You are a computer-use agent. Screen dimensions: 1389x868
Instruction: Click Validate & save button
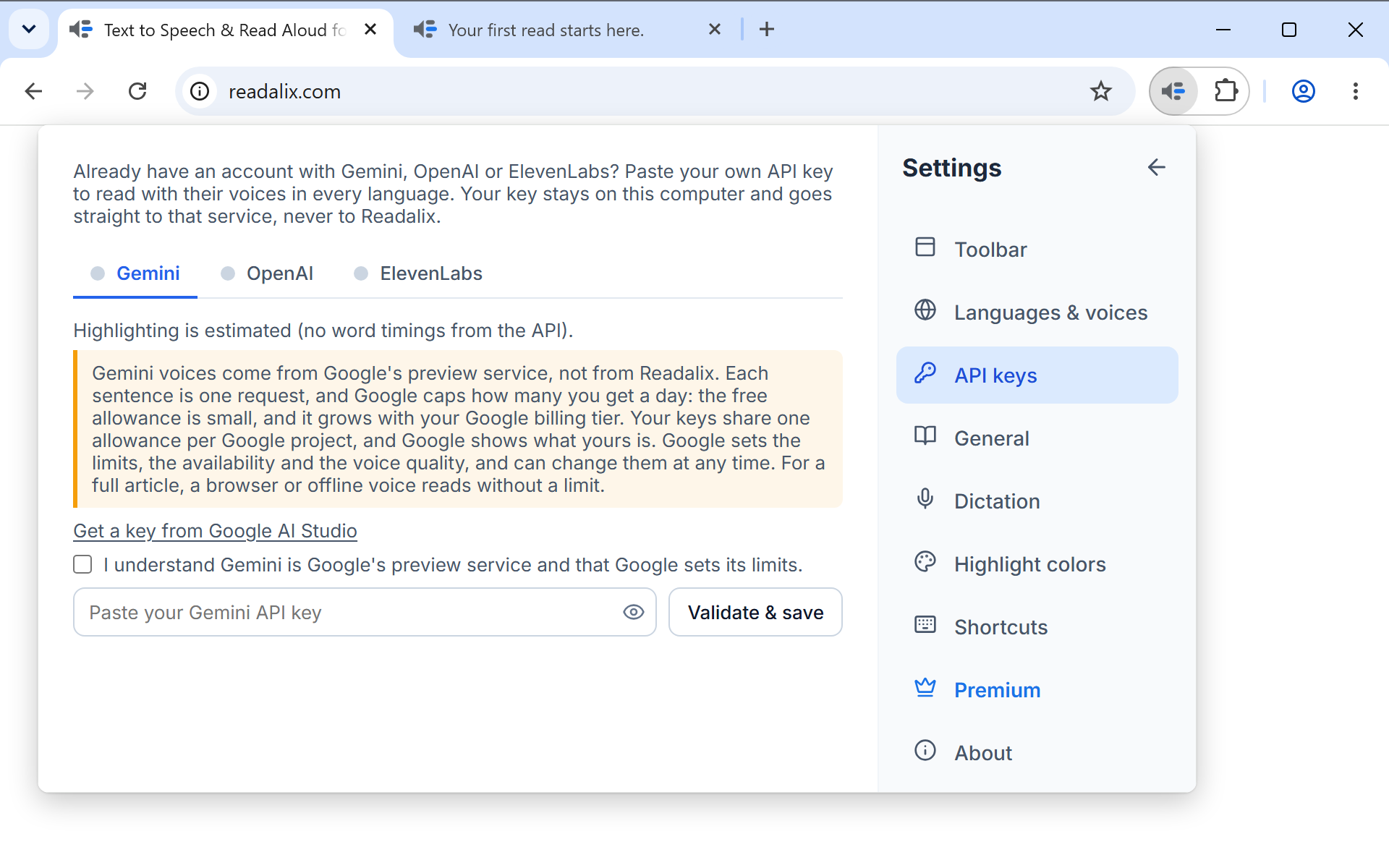point(755,613)
